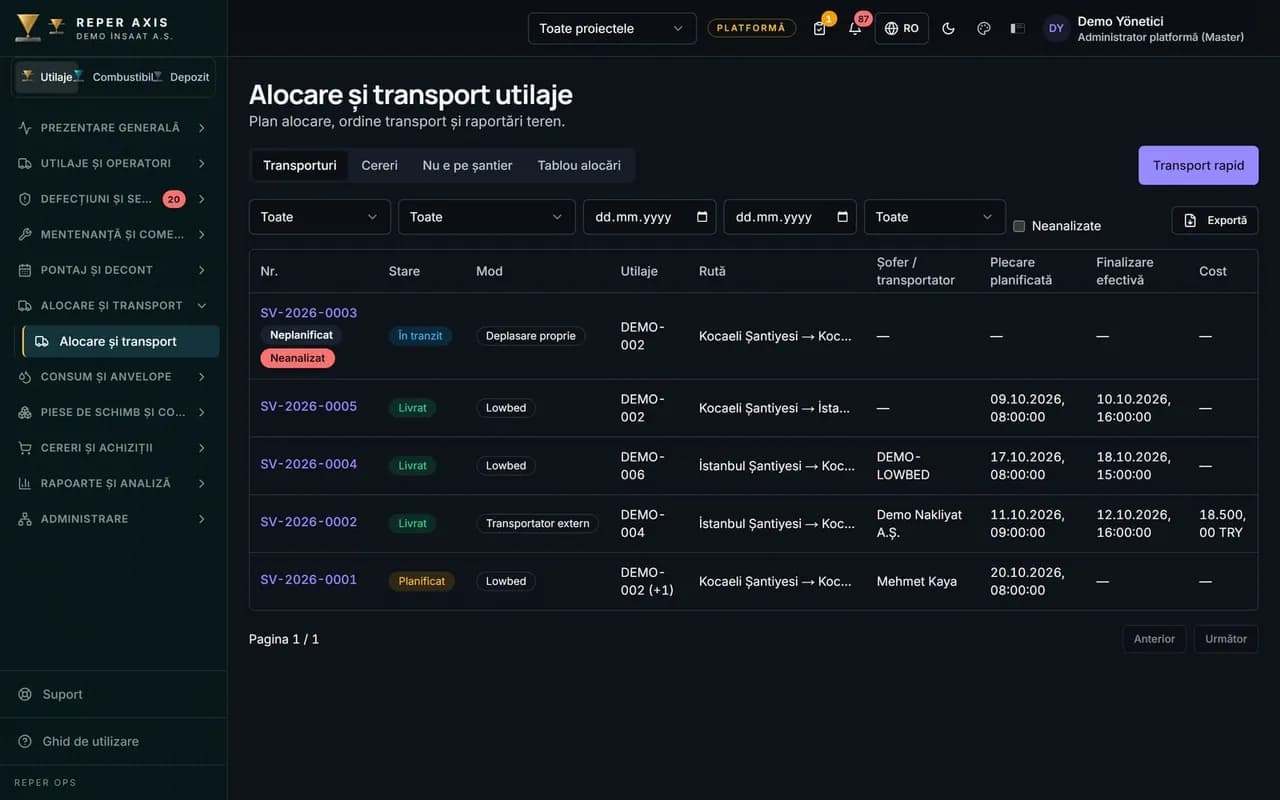This screenshot has width=1280, height=800.
Task: Open the middle Toate filter dropdown
Action: 486,217
